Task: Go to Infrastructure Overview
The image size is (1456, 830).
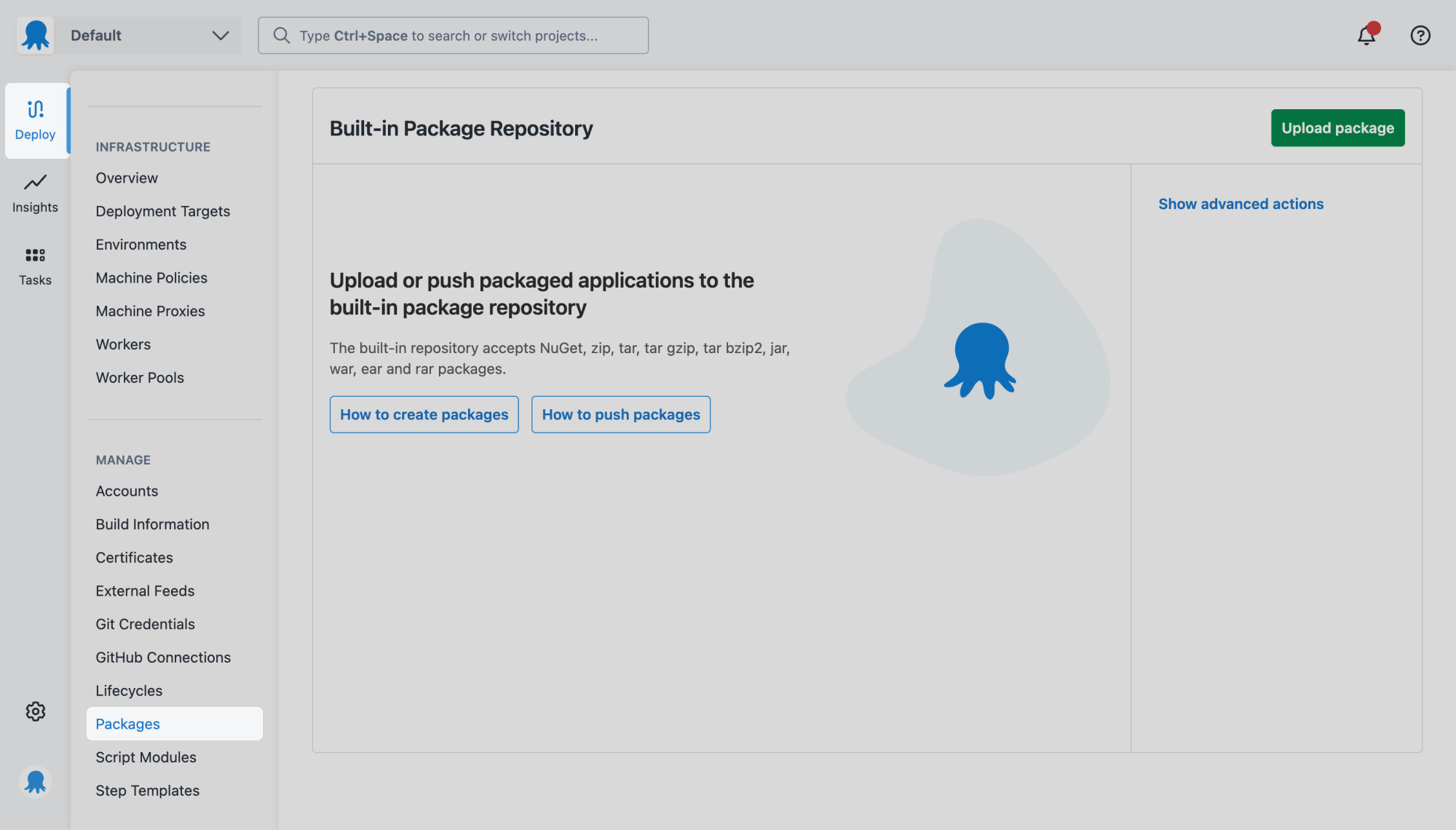Action: pyautogui.click(x=127, y=178)
